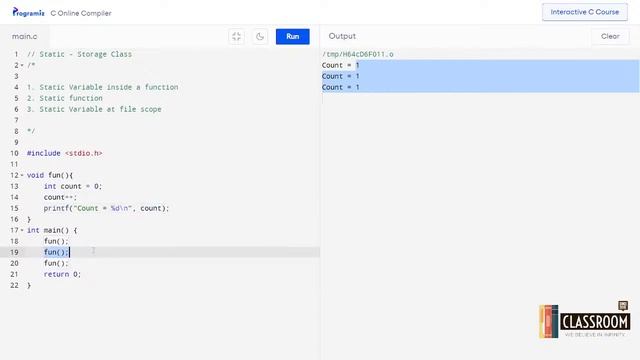Collapse the comment block fold arrow on line 2
640x360 pixels.
(22, 65)
